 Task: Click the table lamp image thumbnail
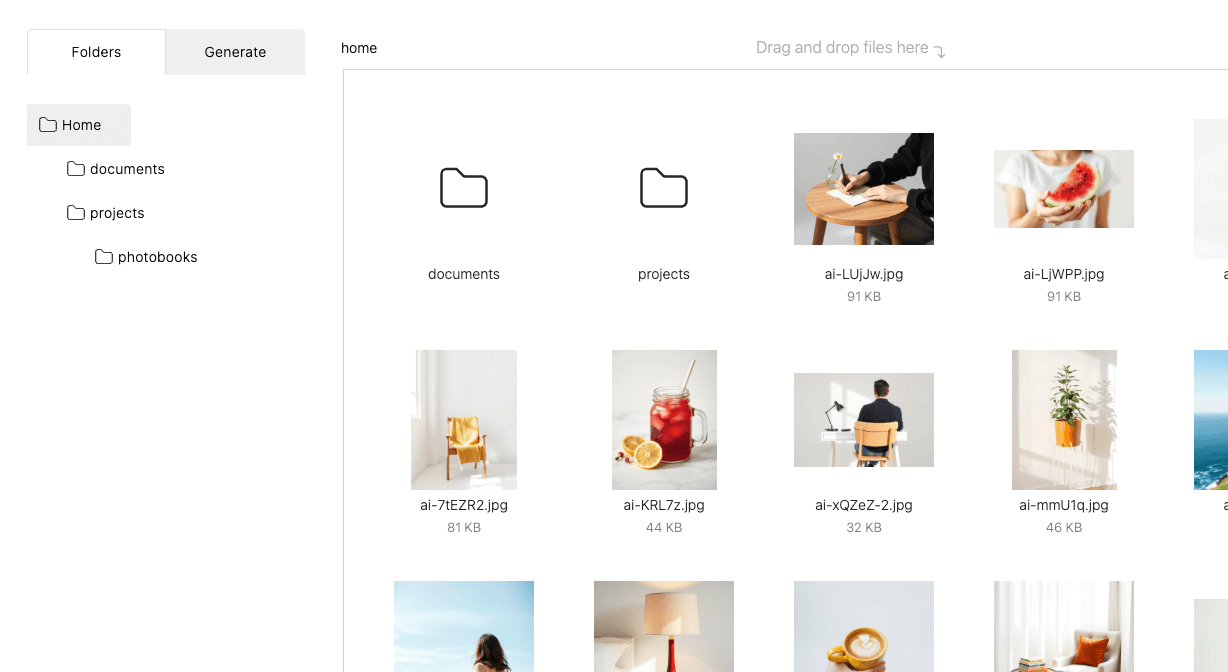(664, 626)
